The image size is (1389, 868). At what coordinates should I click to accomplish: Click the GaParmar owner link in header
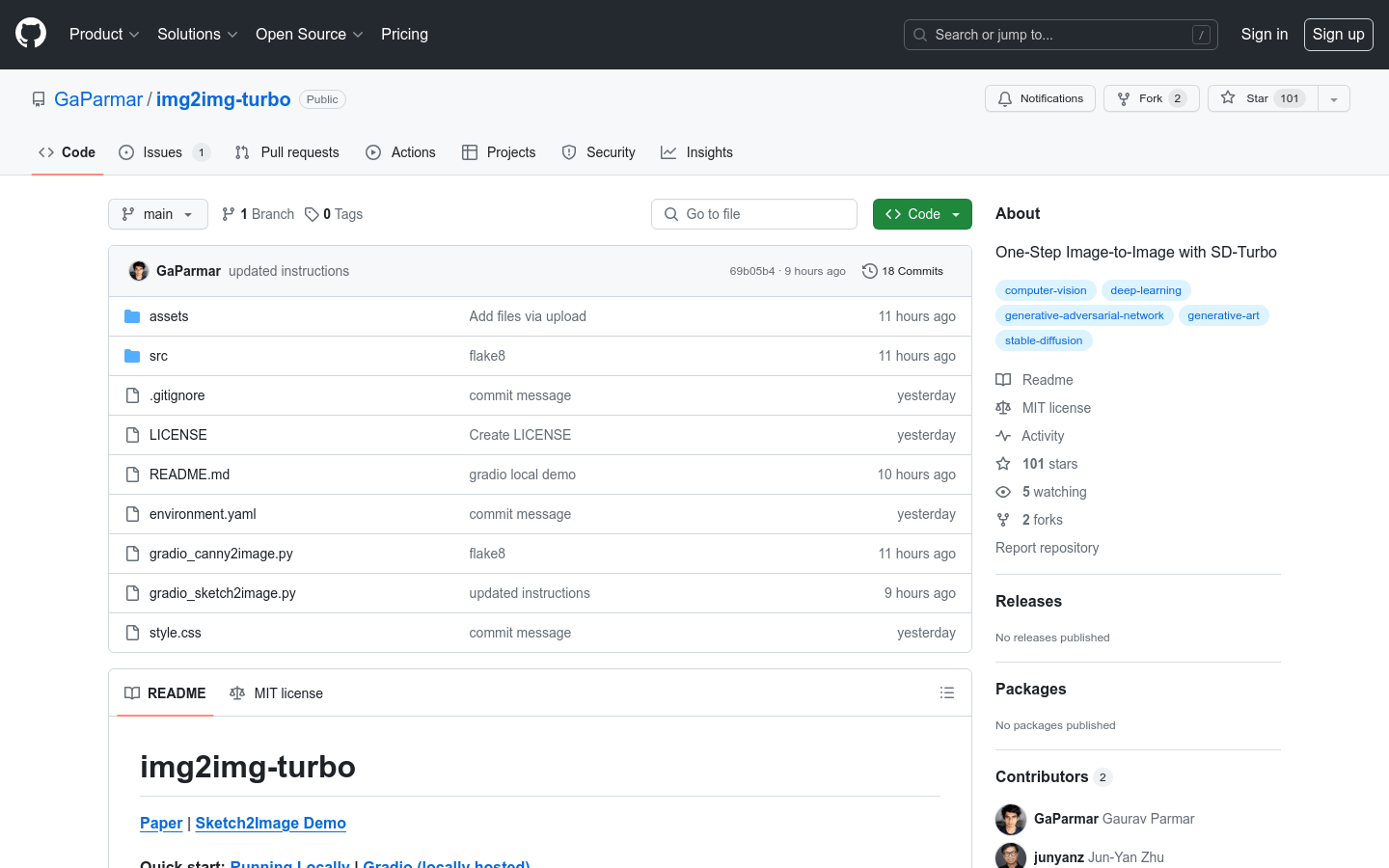tap(98, 99)
